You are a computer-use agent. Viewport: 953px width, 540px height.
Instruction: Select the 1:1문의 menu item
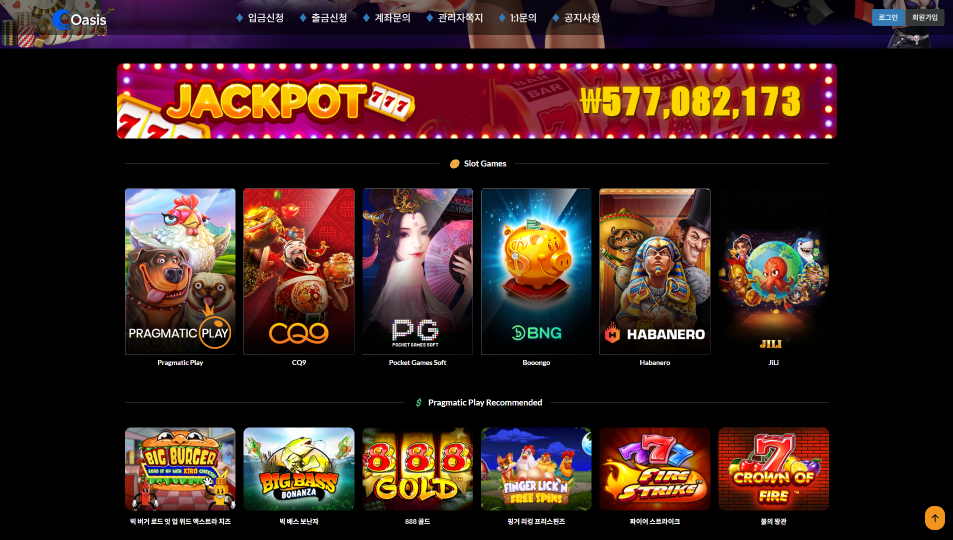[517, 18]
